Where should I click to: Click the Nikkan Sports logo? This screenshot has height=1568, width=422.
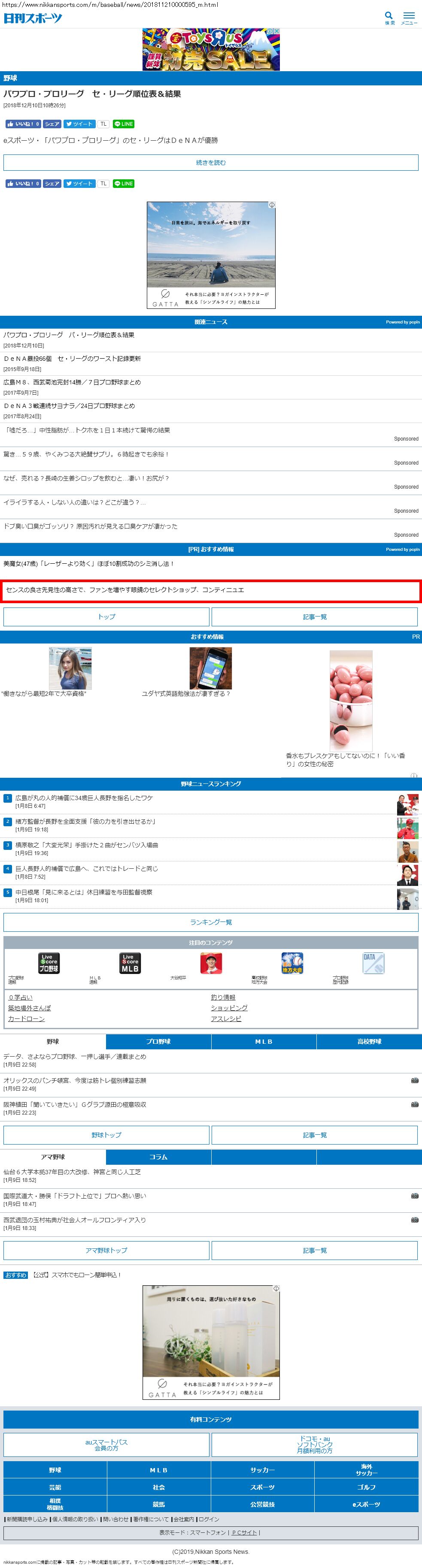33,18
